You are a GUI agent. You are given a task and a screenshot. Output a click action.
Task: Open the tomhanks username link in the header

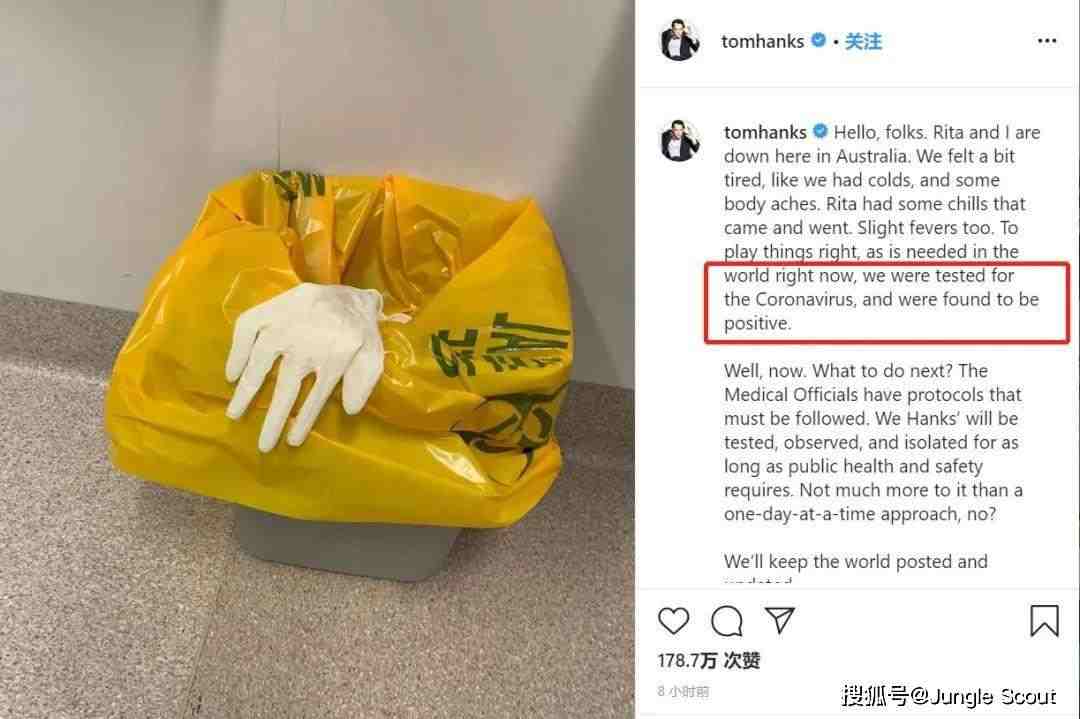[x=762, y=41]
